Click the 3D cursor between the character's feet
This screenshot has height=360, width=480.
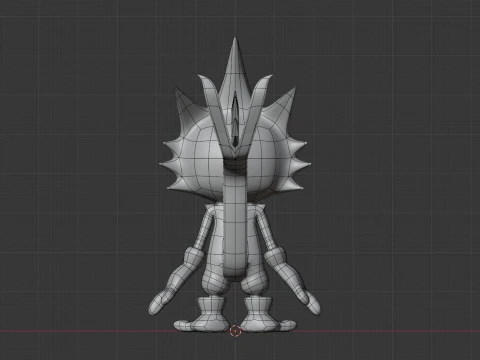click(x=235, y=331)
